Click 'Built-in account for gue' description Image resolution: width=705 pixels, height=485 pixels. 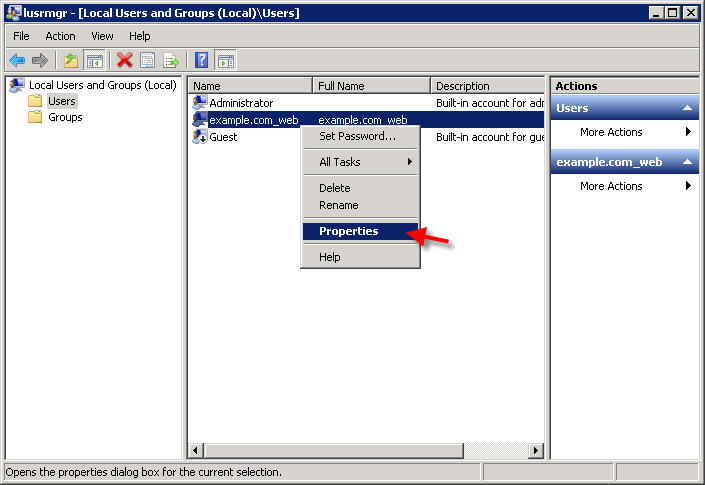coord(490,137)
